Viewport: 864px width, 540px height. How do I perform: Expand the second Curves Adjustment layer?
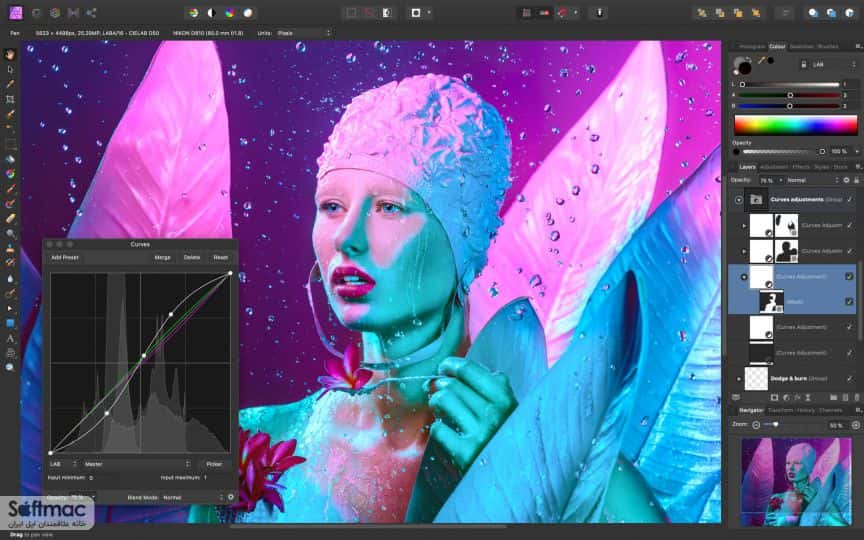[x=744, y=251]
